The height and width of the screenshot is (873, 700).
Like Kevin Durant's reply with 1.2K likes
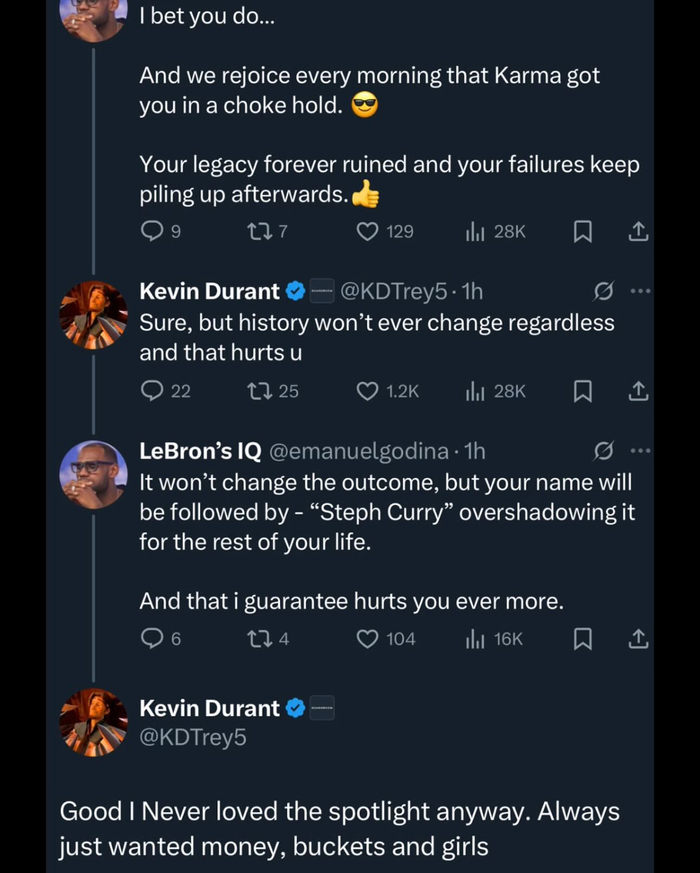tap(368, 391)
